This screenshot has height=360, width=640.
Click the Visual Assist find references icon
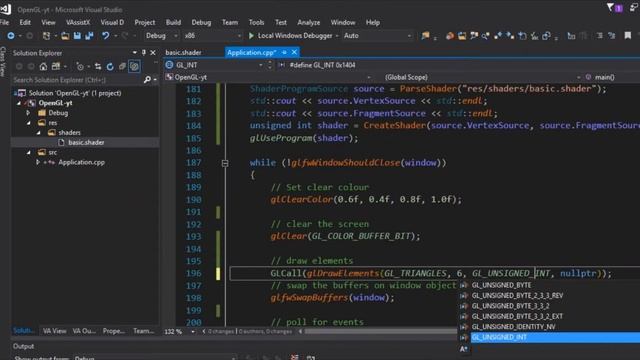pos(486,36)
